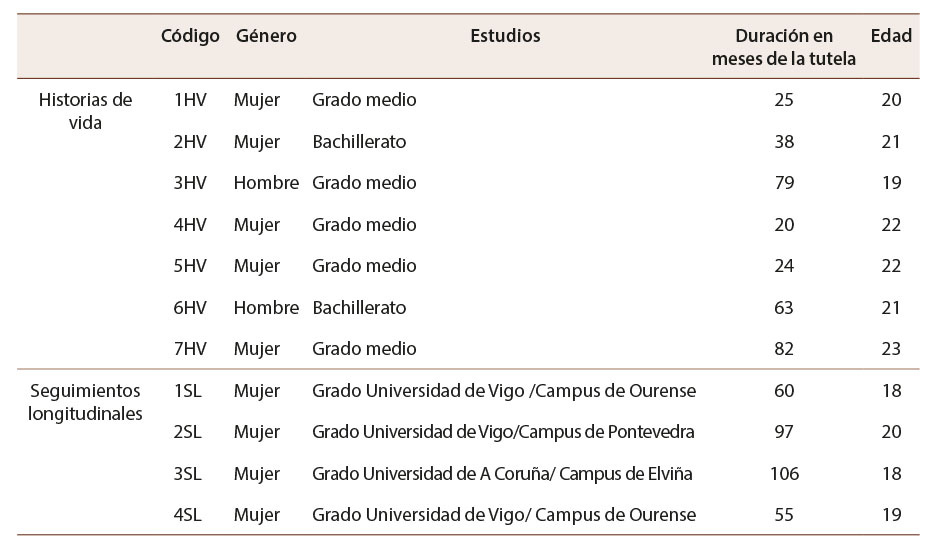The height and width of the screenshot is (542, 945).
Task: Click the 1HV code cell
Action: point(189,100)
